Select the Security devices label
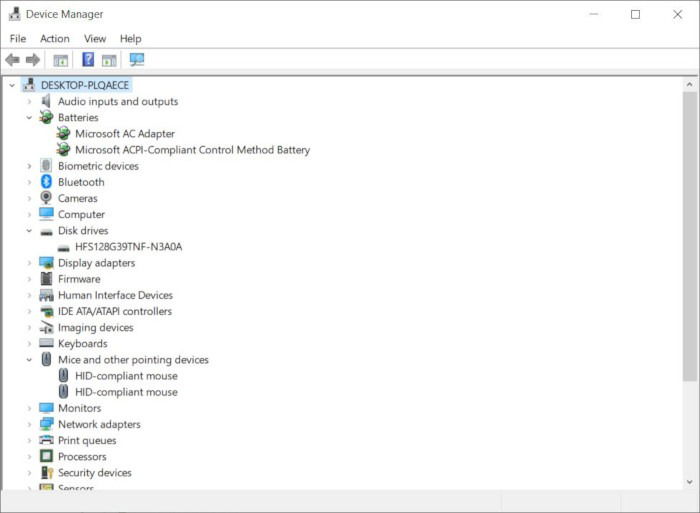 (x=95, y=472)
